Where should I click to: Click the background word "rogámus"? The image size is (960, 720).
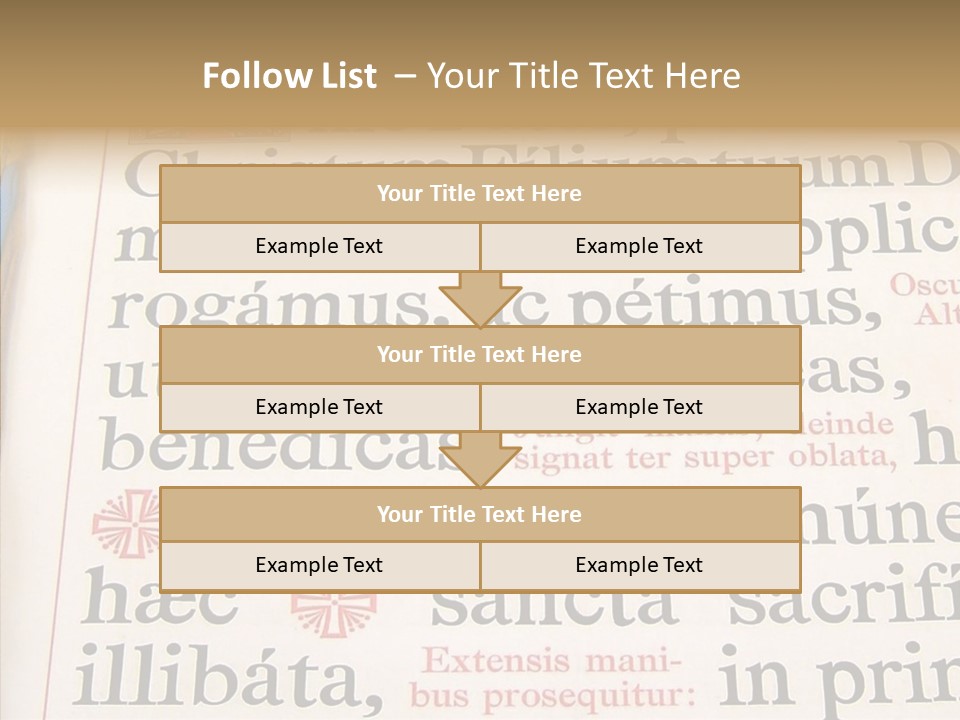pos(269,304)
